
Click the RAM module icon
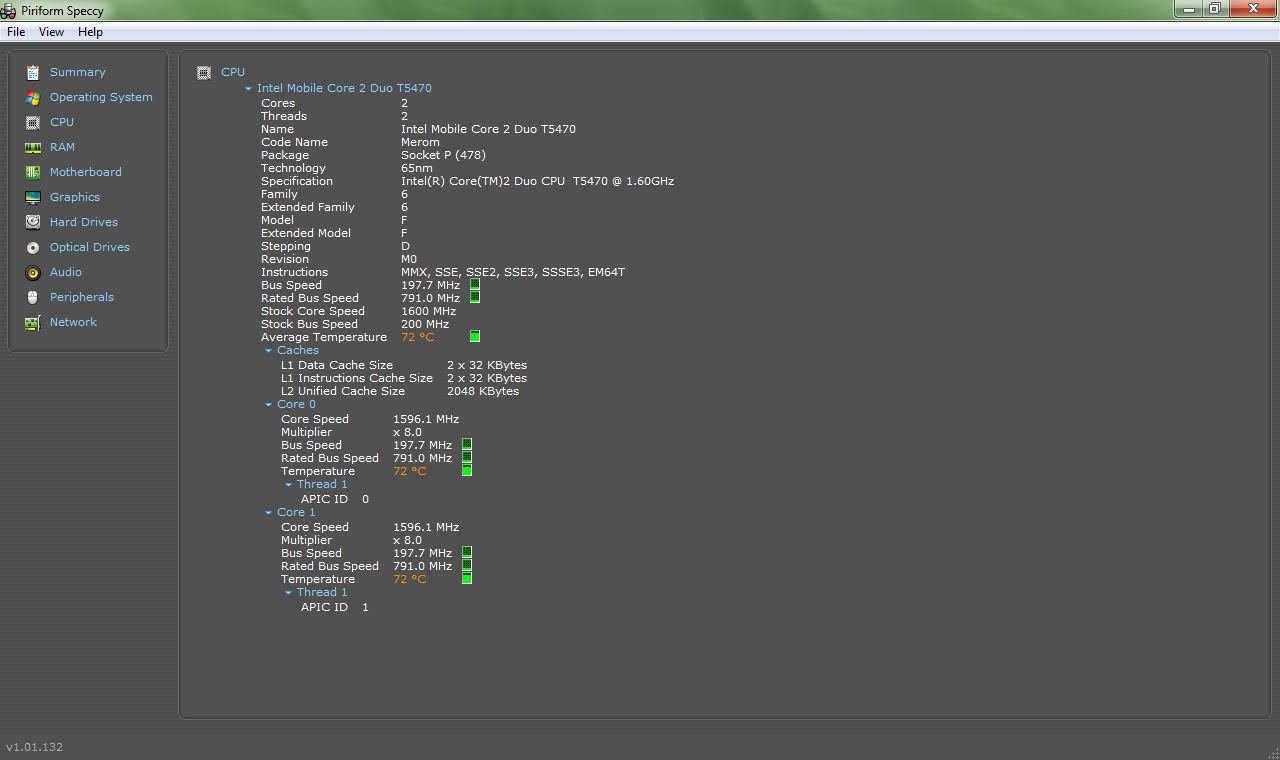[33, 147]
